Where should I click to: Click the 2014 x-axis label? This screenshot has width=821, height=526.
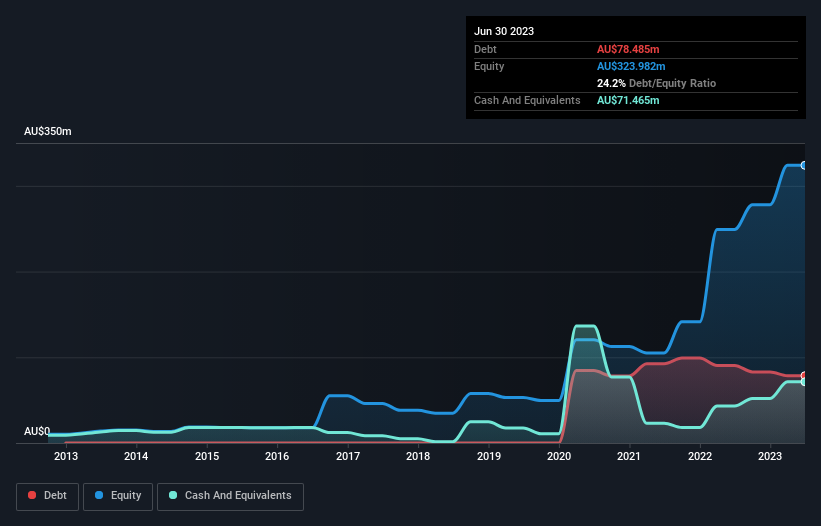(136, 456)
